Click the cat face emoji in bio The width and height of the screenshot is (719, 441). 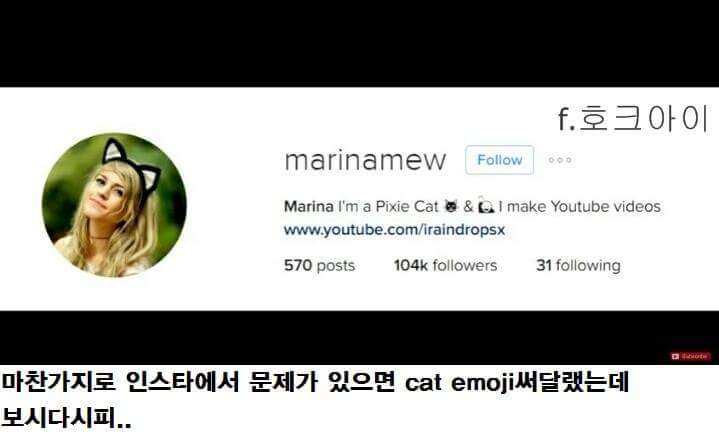click(451, 206)
